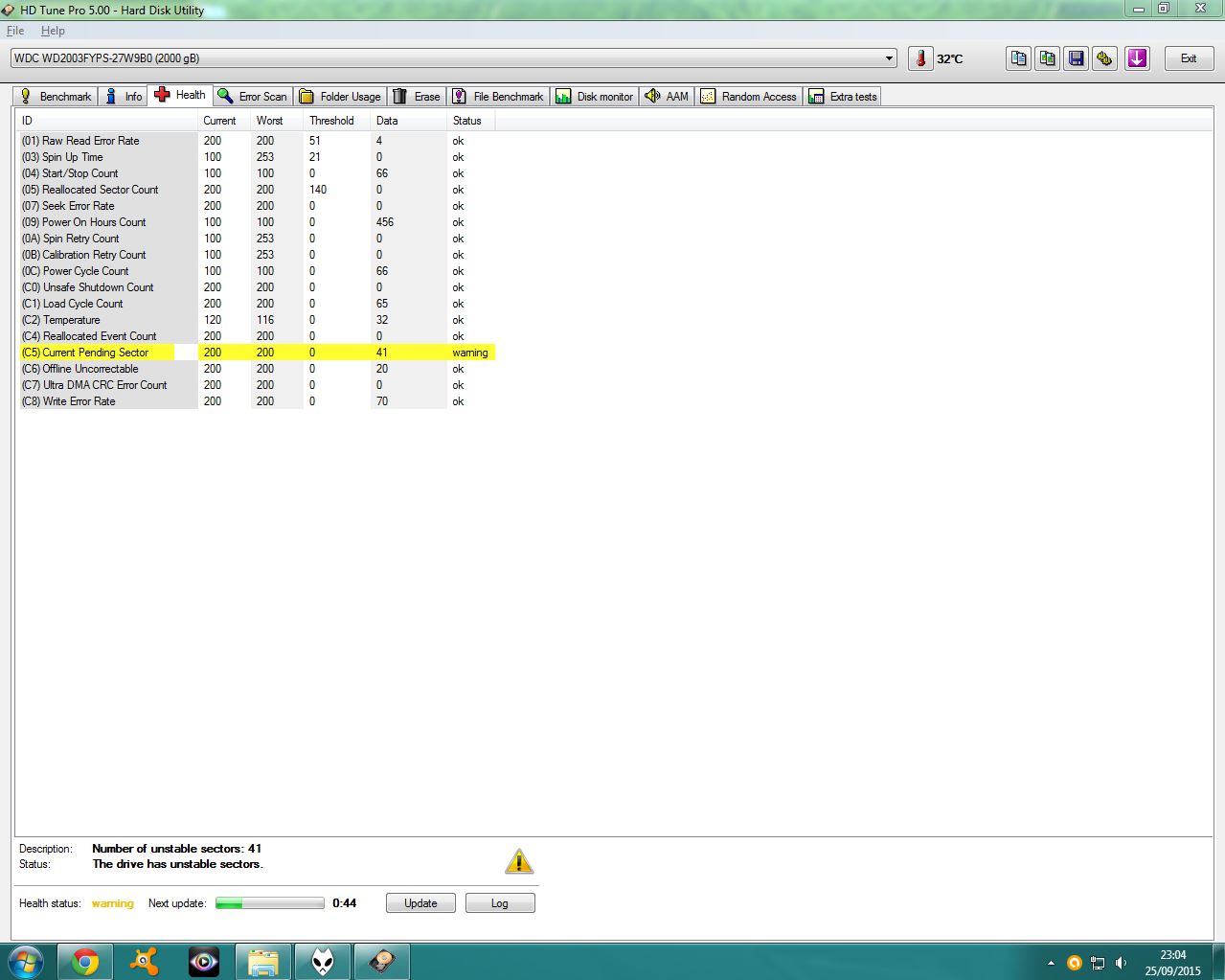The height and width of the screenshot is (980, 1225).
Task: Select the (01) Raw Read Error Rate row
Action: [x=256, y=141]
